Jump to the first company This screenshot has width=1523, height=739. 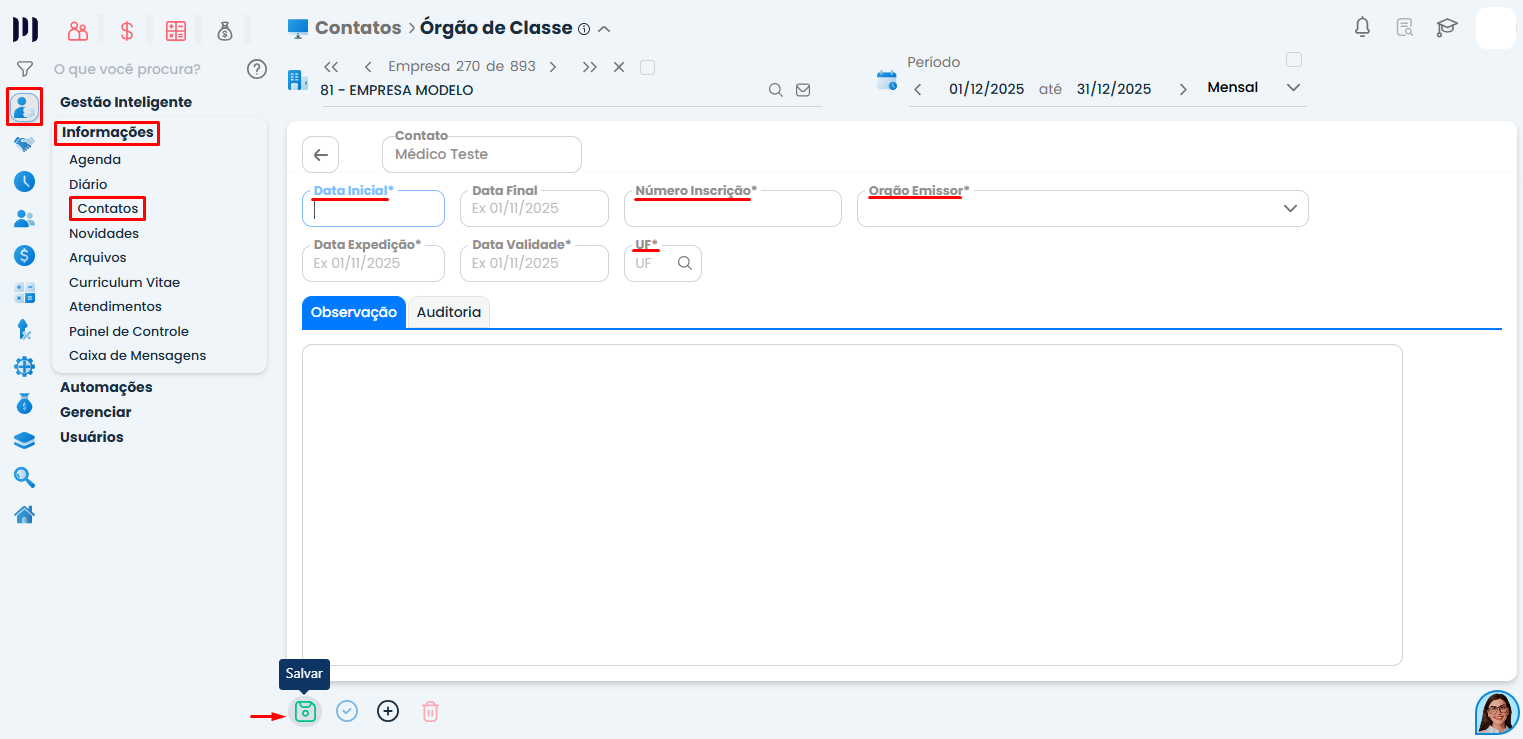pos(331,67)
